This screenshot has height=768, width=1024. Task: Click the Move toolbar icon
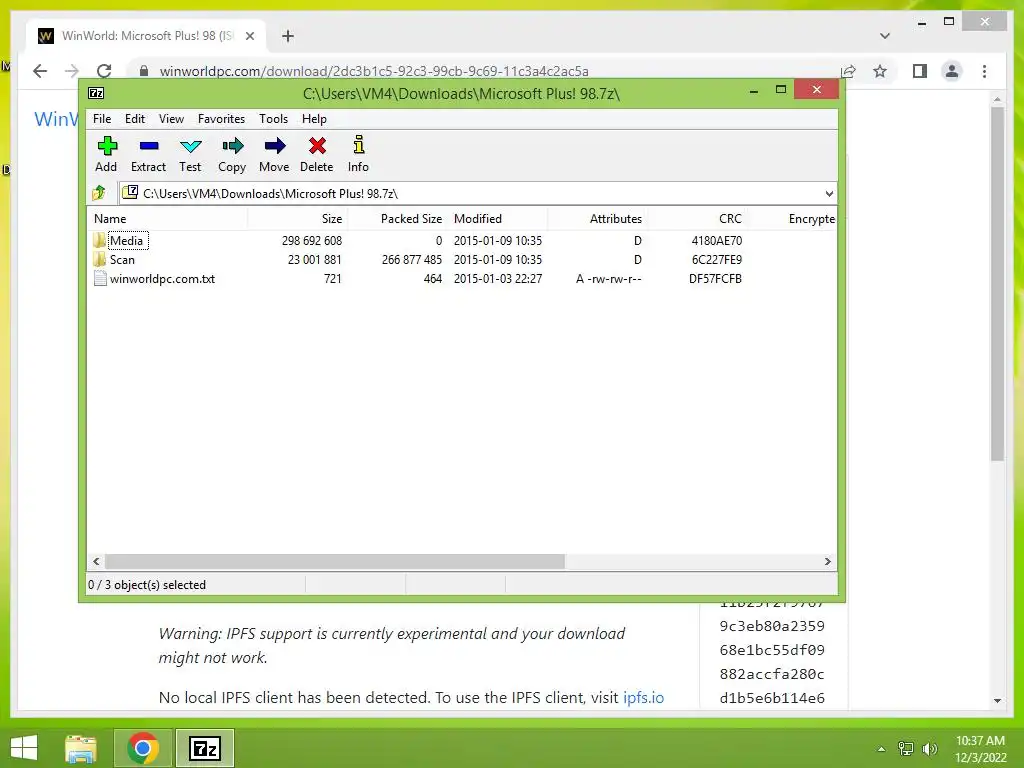tap(274, 146)
